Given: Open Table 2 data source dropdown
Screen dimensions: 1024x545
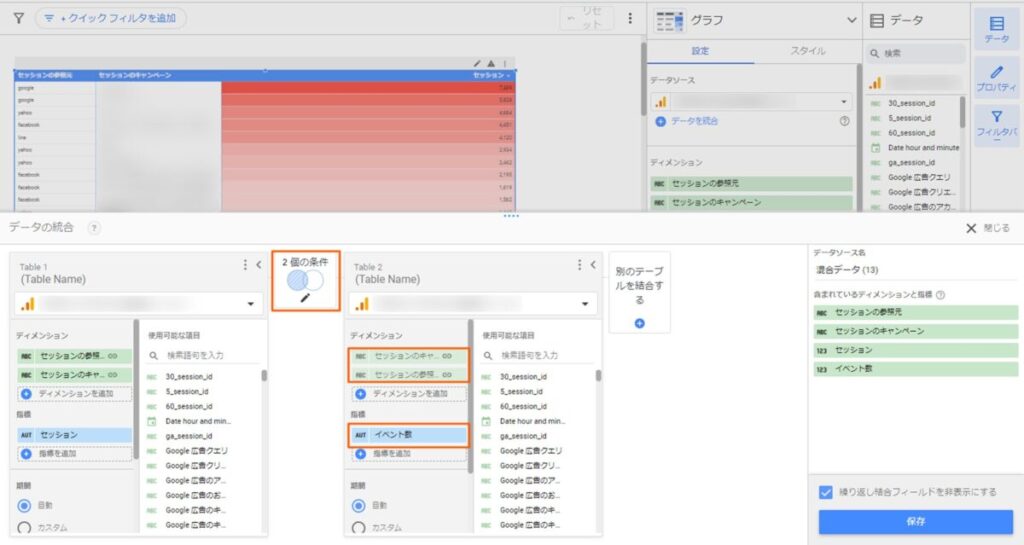Looking at the screenshot, I should click(x=583, y=304).
